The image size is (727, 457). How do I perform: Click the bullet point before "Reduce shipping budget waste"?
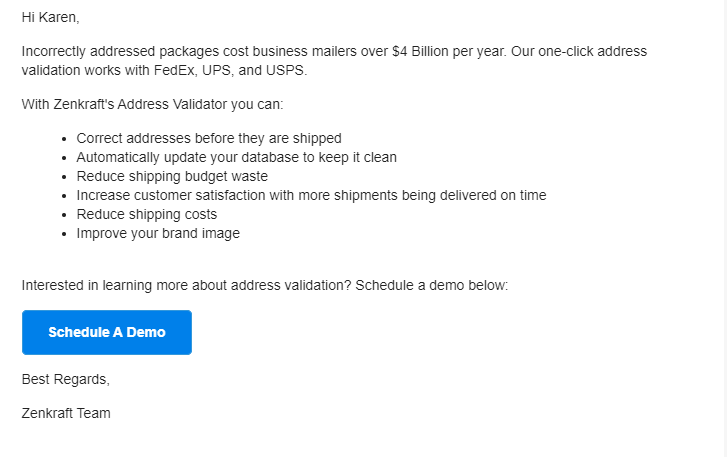coord(64,177)
